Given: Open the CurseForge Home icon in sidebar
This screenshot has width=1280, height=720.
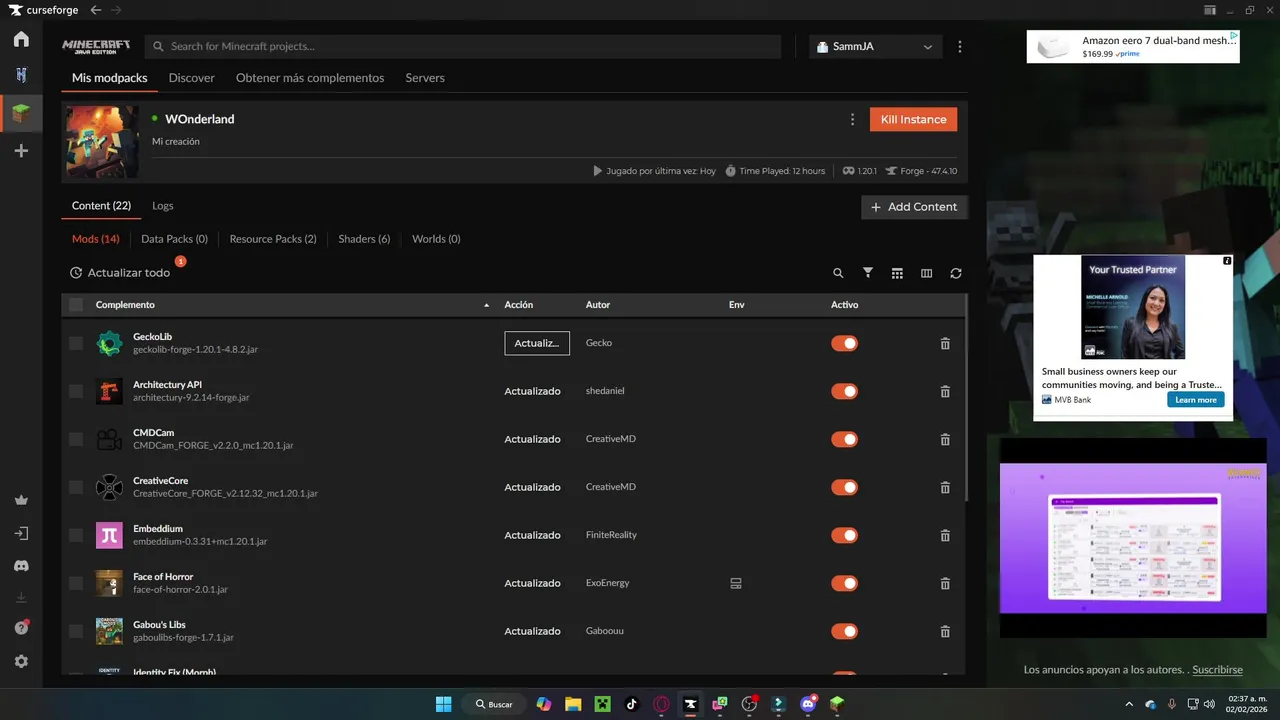Looking at the screenshot, I should [21, 40].
